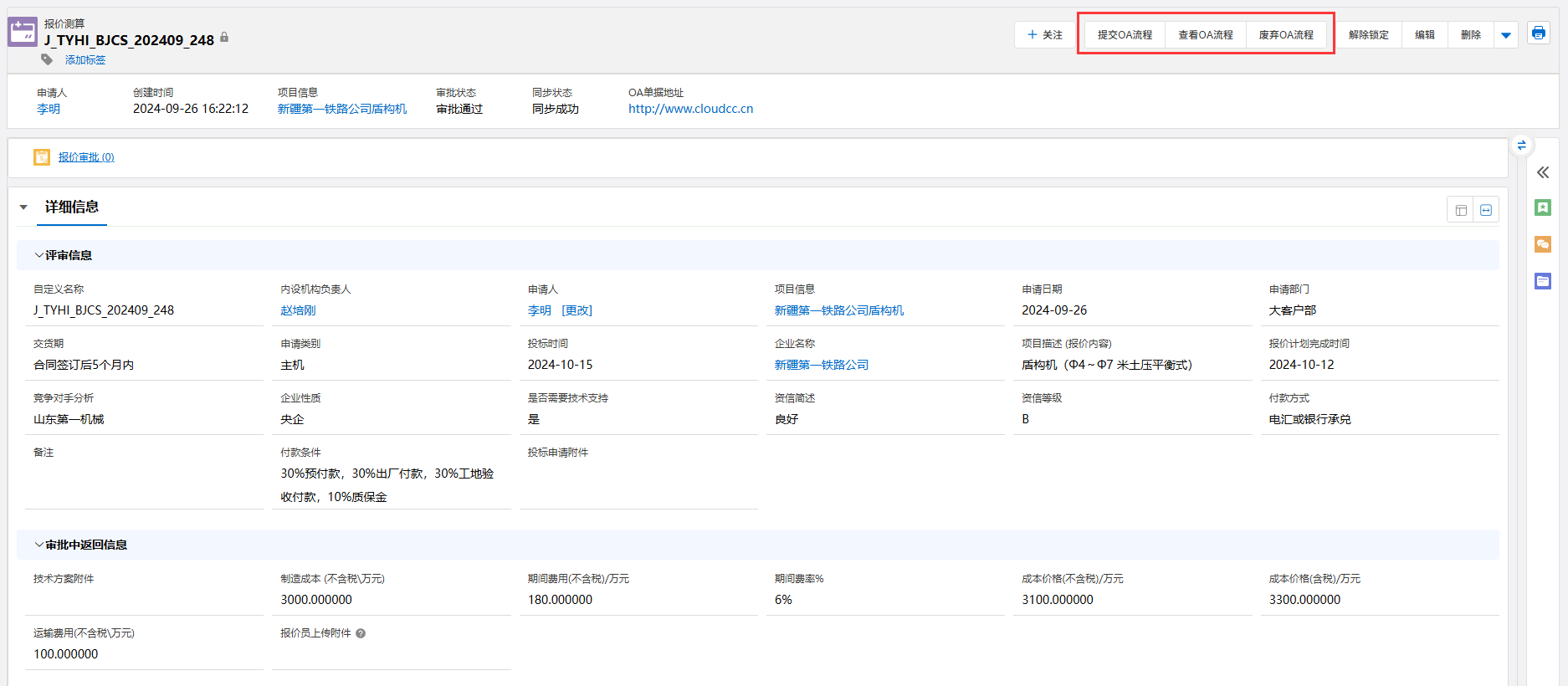Open the dropdown arrow next to 删除
The height and width of the screenshot is (686, 1568).
pos(1506,35)
